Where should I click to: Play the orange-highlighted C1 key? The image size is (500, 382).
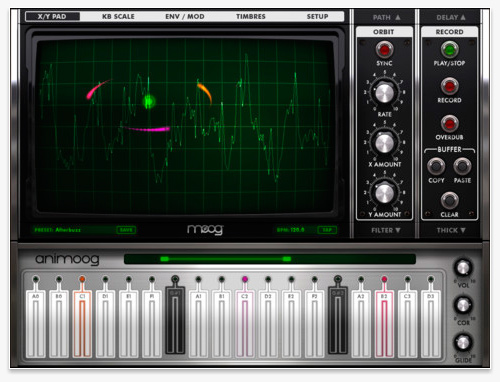tap(82, 323)
